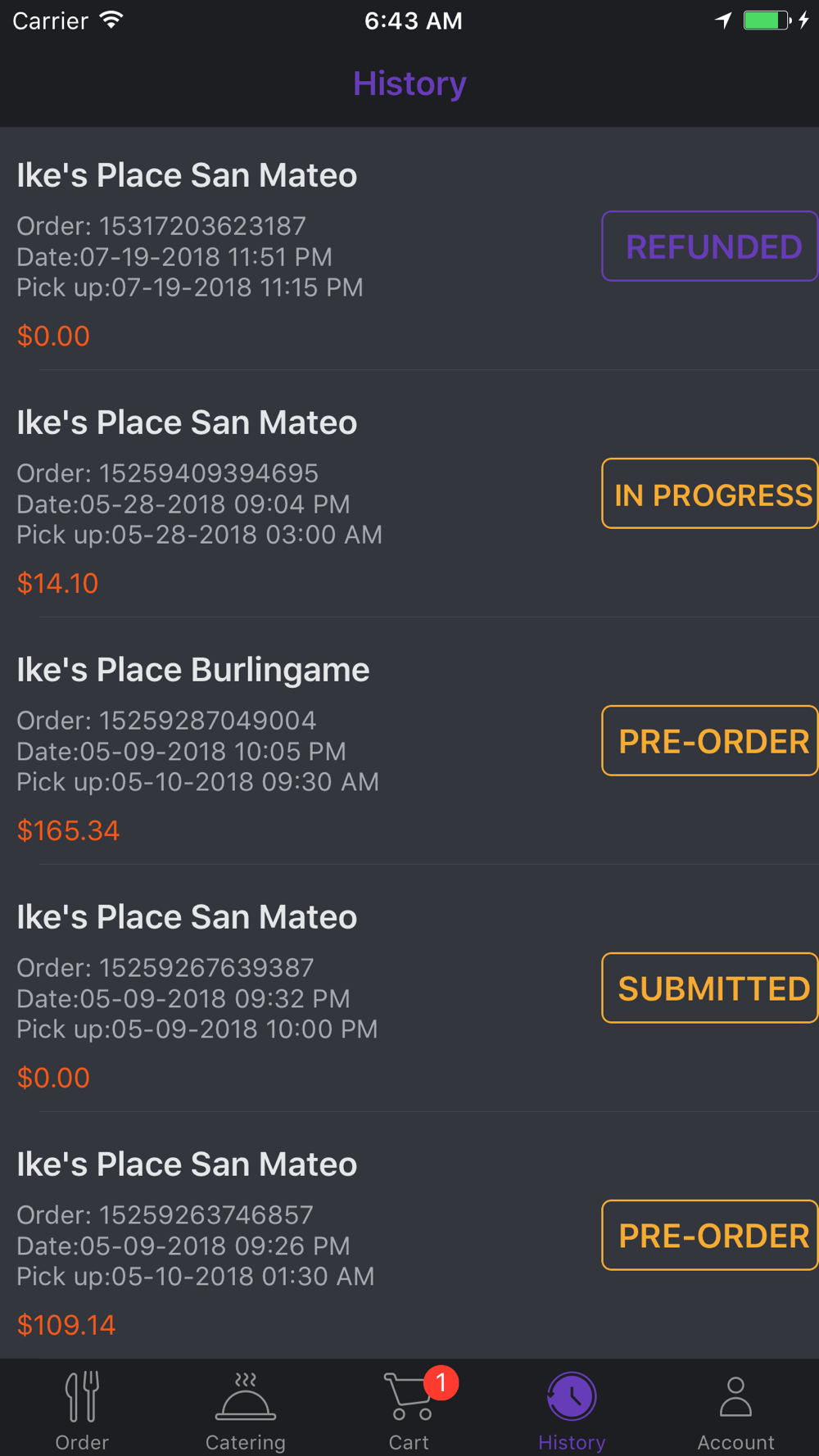Screen dimensions: 819x1456
Task: Open Ike's Place Burlingame order entry
Action: tap(193, 671)
